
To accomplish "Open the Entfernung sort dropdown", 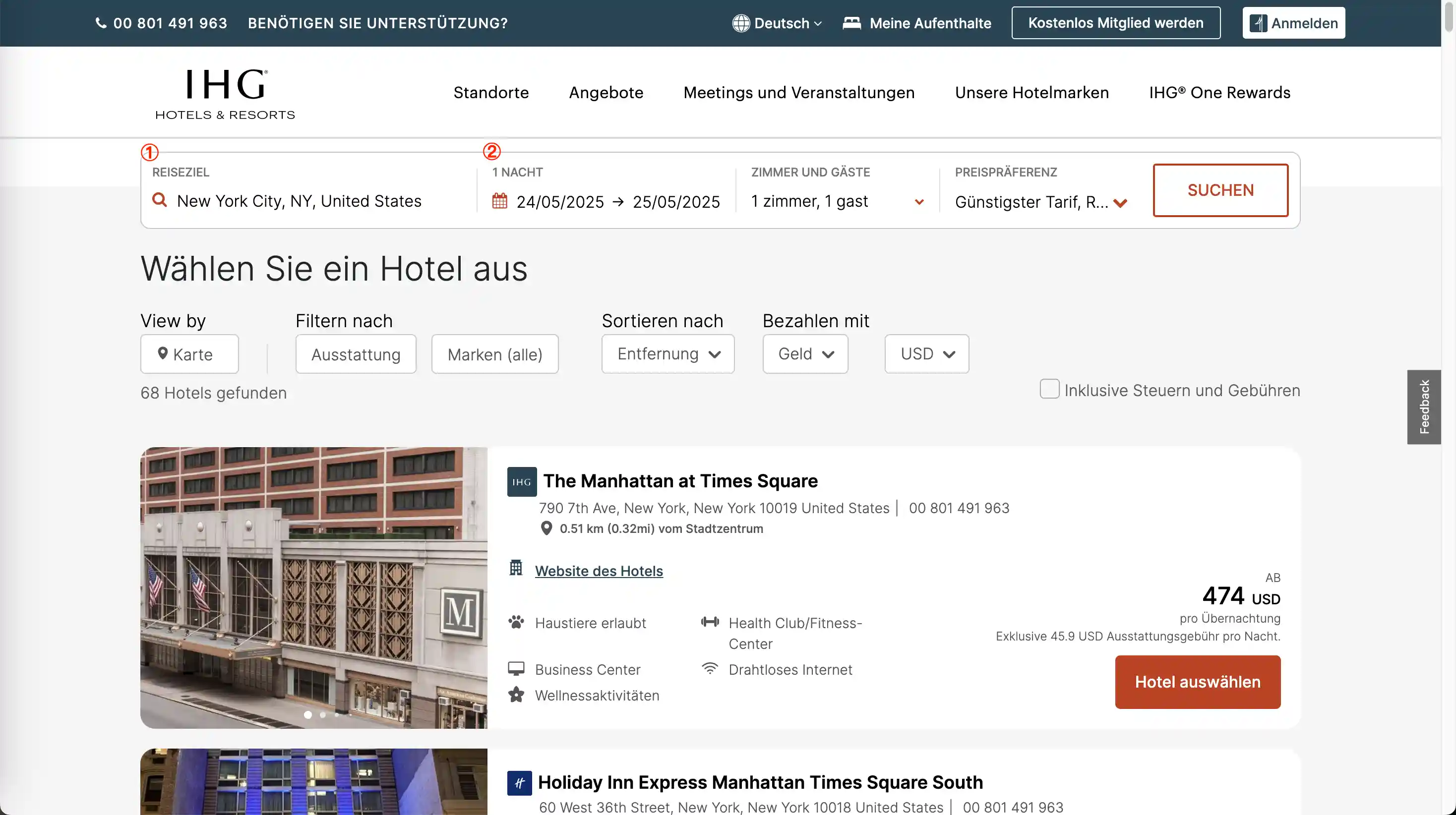I will (668, 354).
